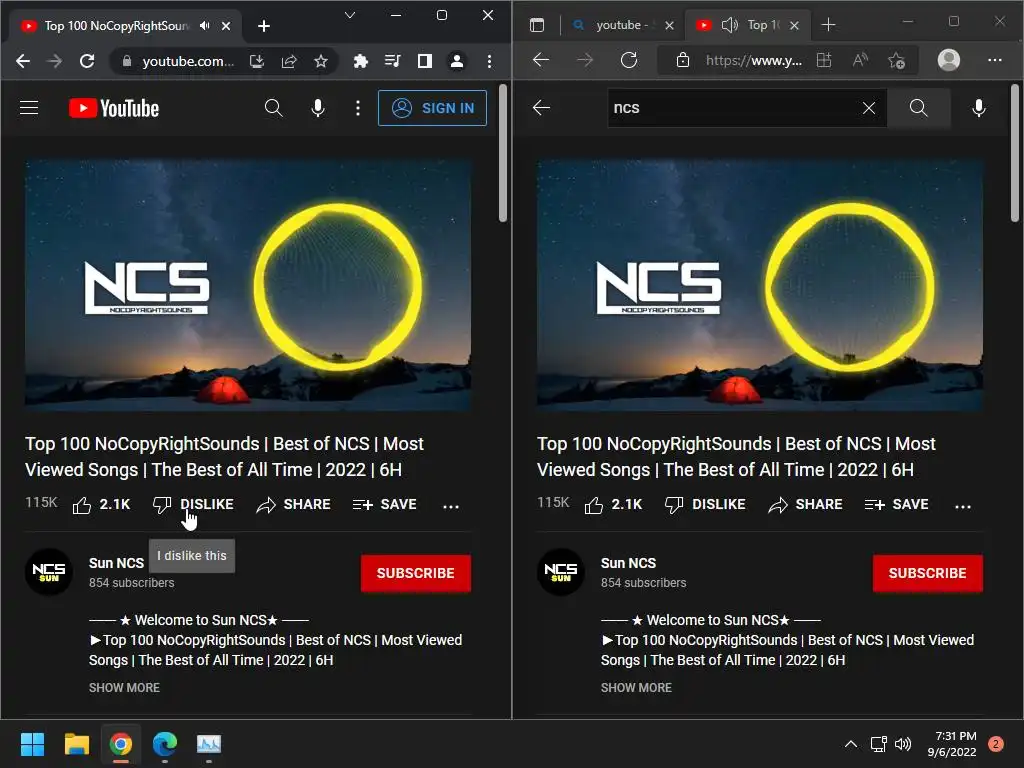Share this page icon in Chrome address bar
Viewport: 1024px width, 768px height.
(289, 61)
